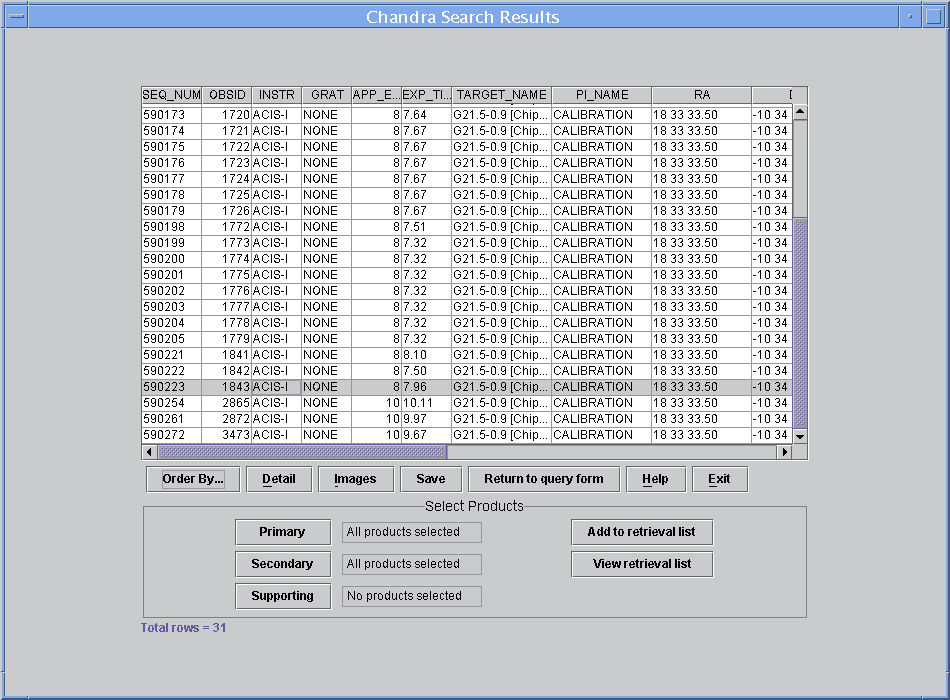950x700 pixels.
Task: Click OBSID cell 1842
Action: [227, 371]
